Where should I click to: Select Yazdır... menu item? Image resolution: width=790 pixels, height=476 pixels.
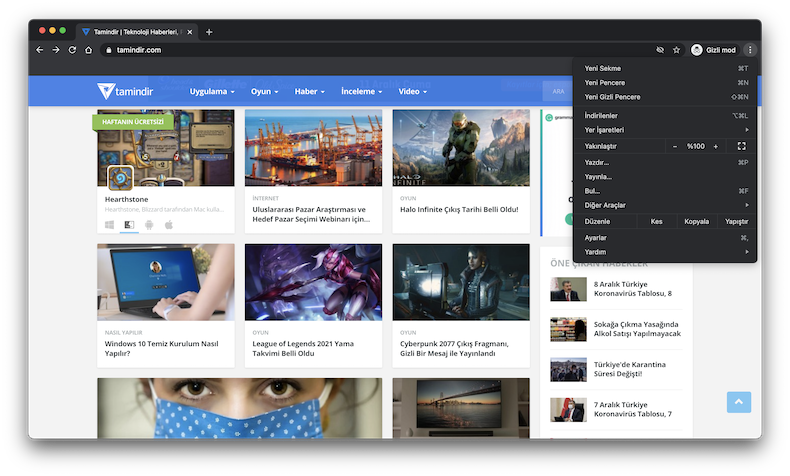[665, 162]
